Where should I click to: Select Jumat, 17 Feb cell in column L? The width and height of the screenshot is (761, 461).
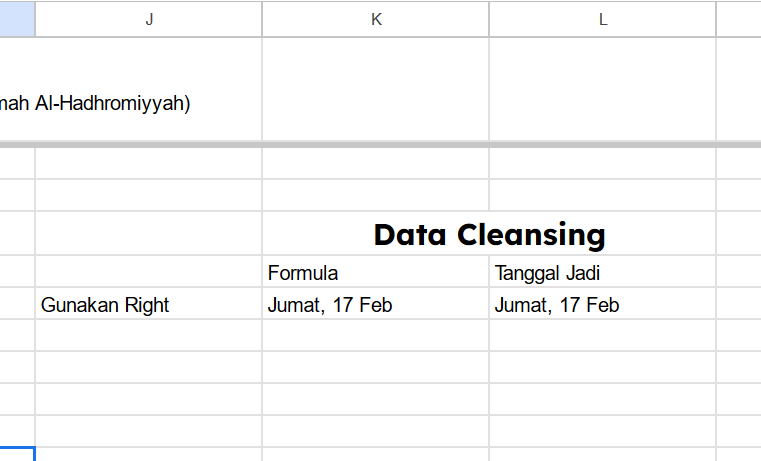point(603,304)
